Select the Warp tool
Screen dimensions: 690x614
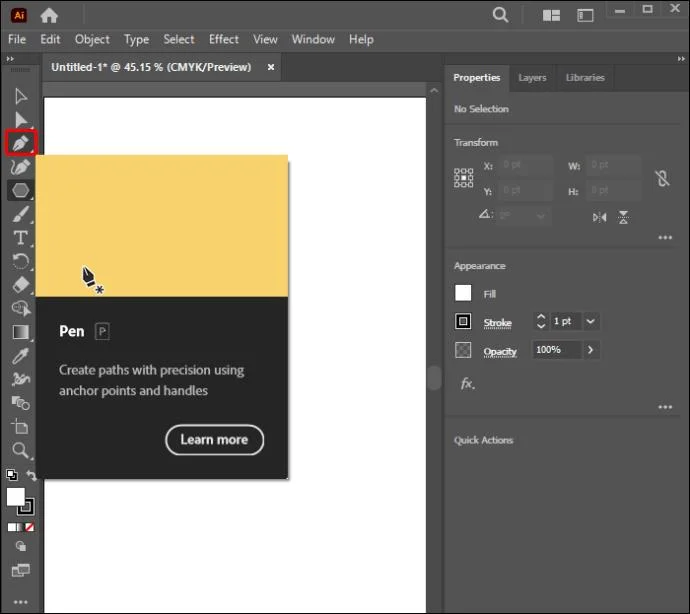click(x=21, y=379)
